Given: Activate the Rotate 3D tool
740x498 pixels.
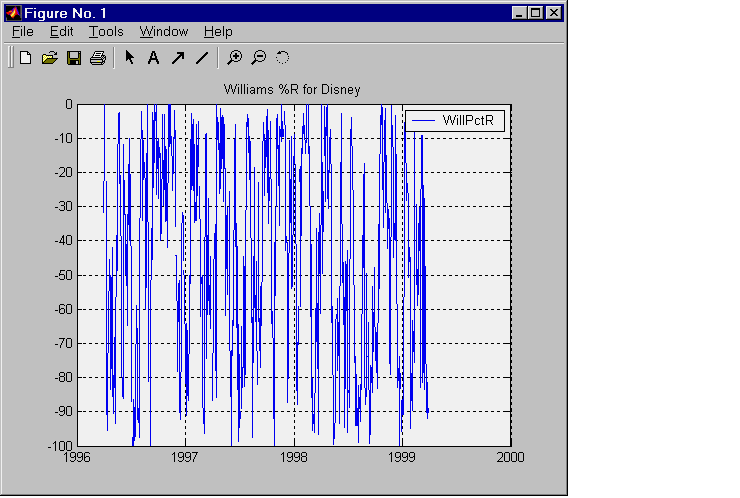Looking at the screenshot, I should tap(282, 58).
